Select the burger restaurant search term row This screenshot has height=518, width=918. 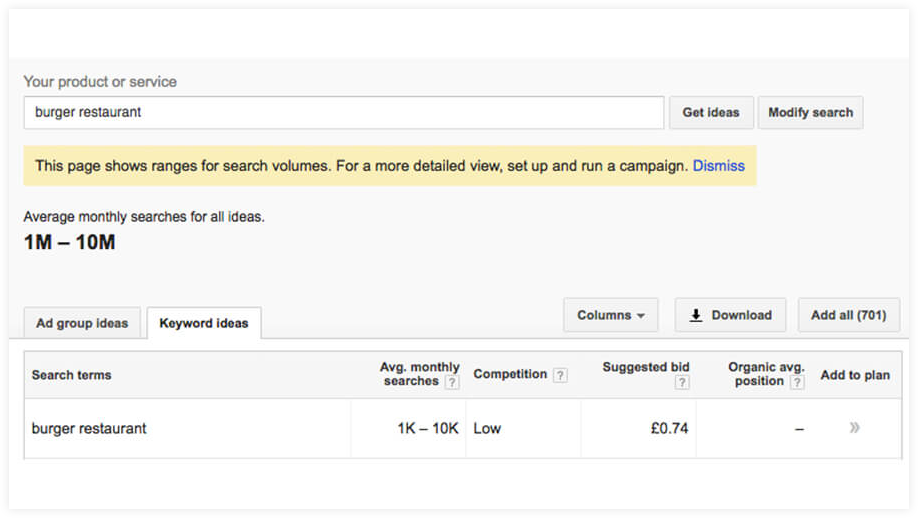(x=463, y=428)
